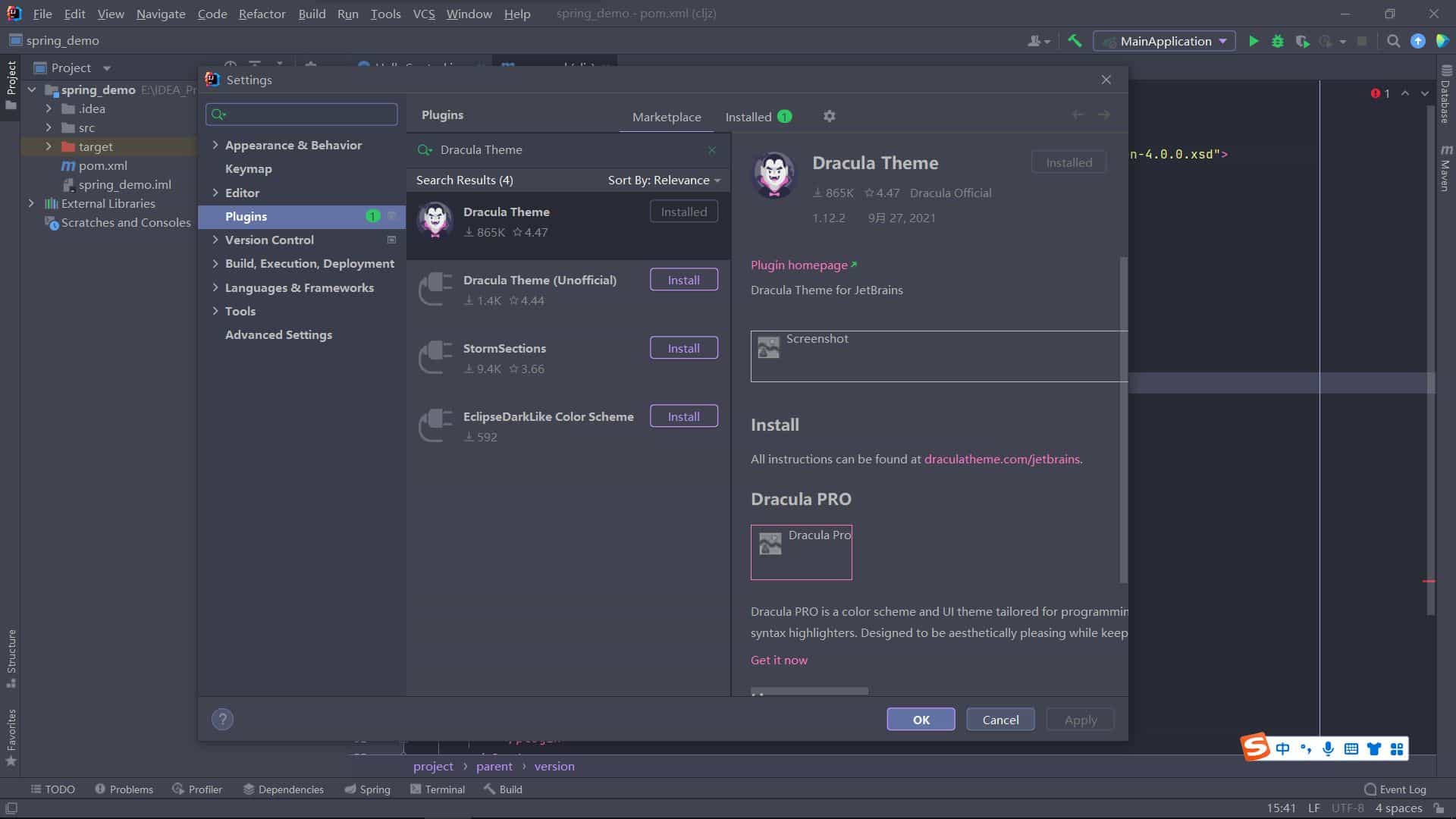This screenshot has width=1456, height=819.
Task: Open the Navigate menu
Action: [161, 14]
